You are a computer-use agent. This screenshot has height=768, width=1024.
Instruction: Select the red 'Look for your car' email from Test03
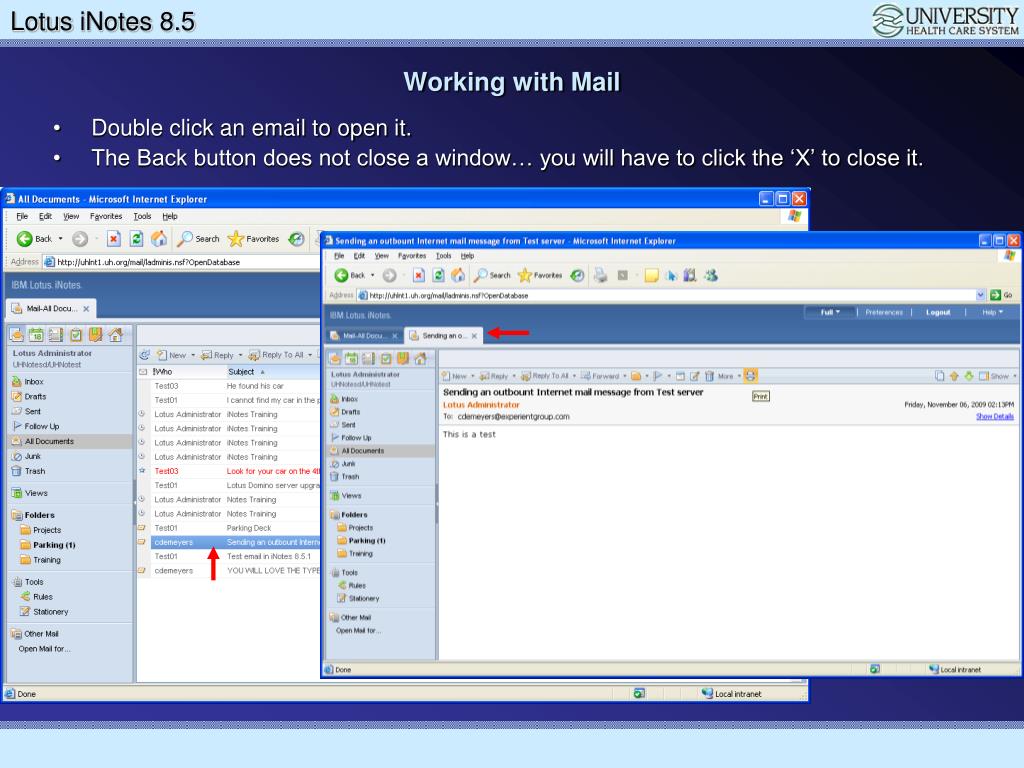tap(229, 471)
